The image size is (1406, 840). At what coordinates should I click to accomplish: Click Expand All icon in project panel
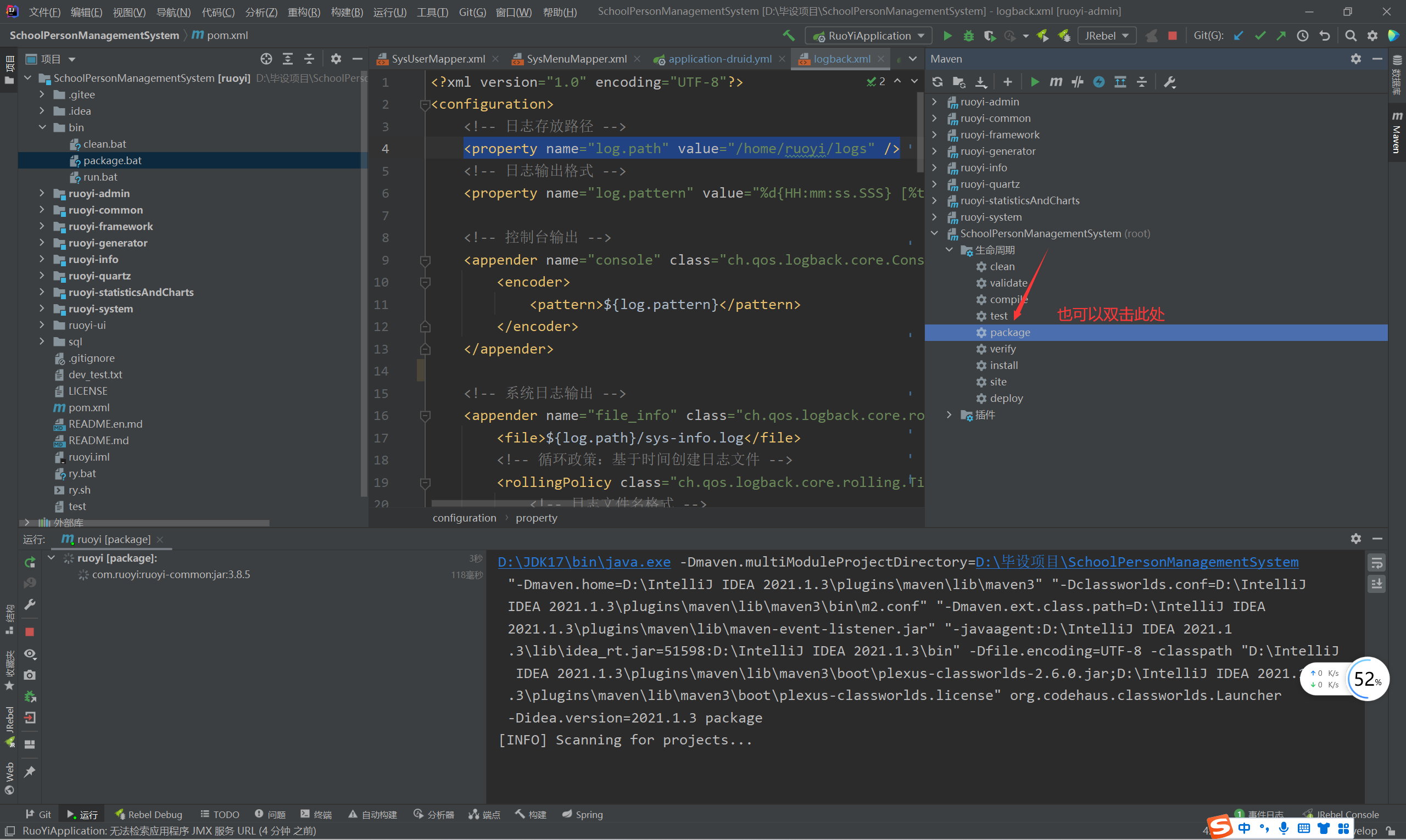pos(288,59)
